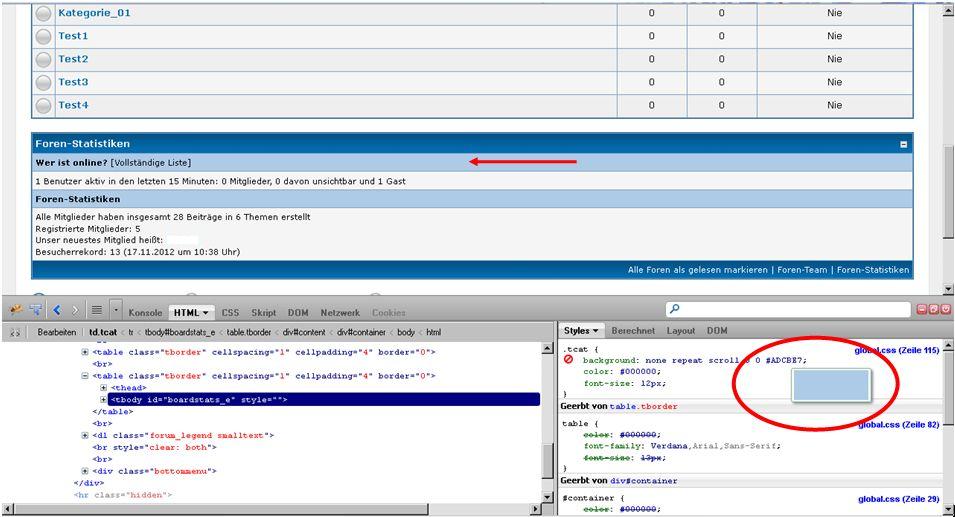Go forward with Firebug's grey arrow
Viewport: 955px width, 517px height.
click(75, 310)
